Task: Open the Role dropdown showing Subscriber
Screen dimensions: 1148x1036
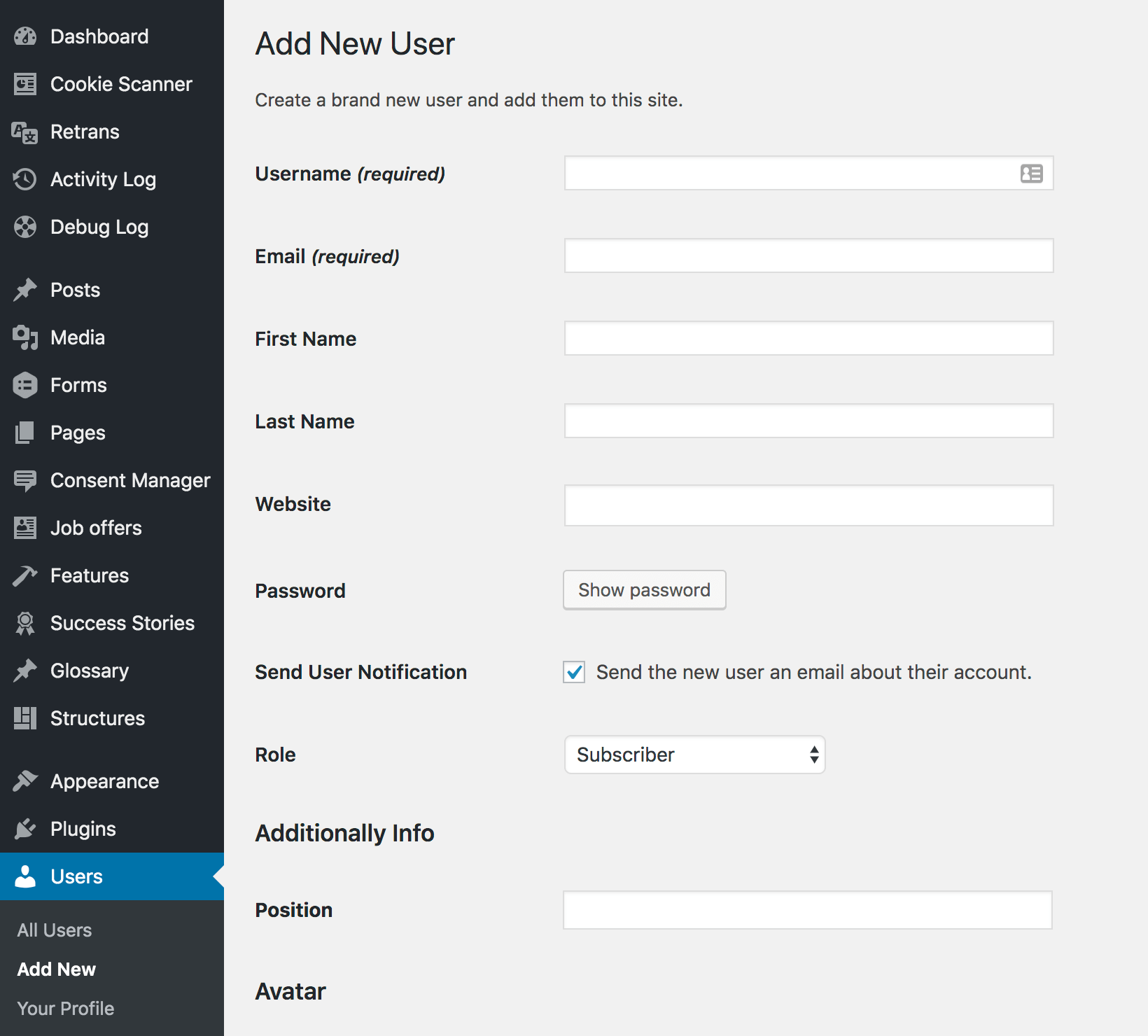Action: tap(694, 755)
